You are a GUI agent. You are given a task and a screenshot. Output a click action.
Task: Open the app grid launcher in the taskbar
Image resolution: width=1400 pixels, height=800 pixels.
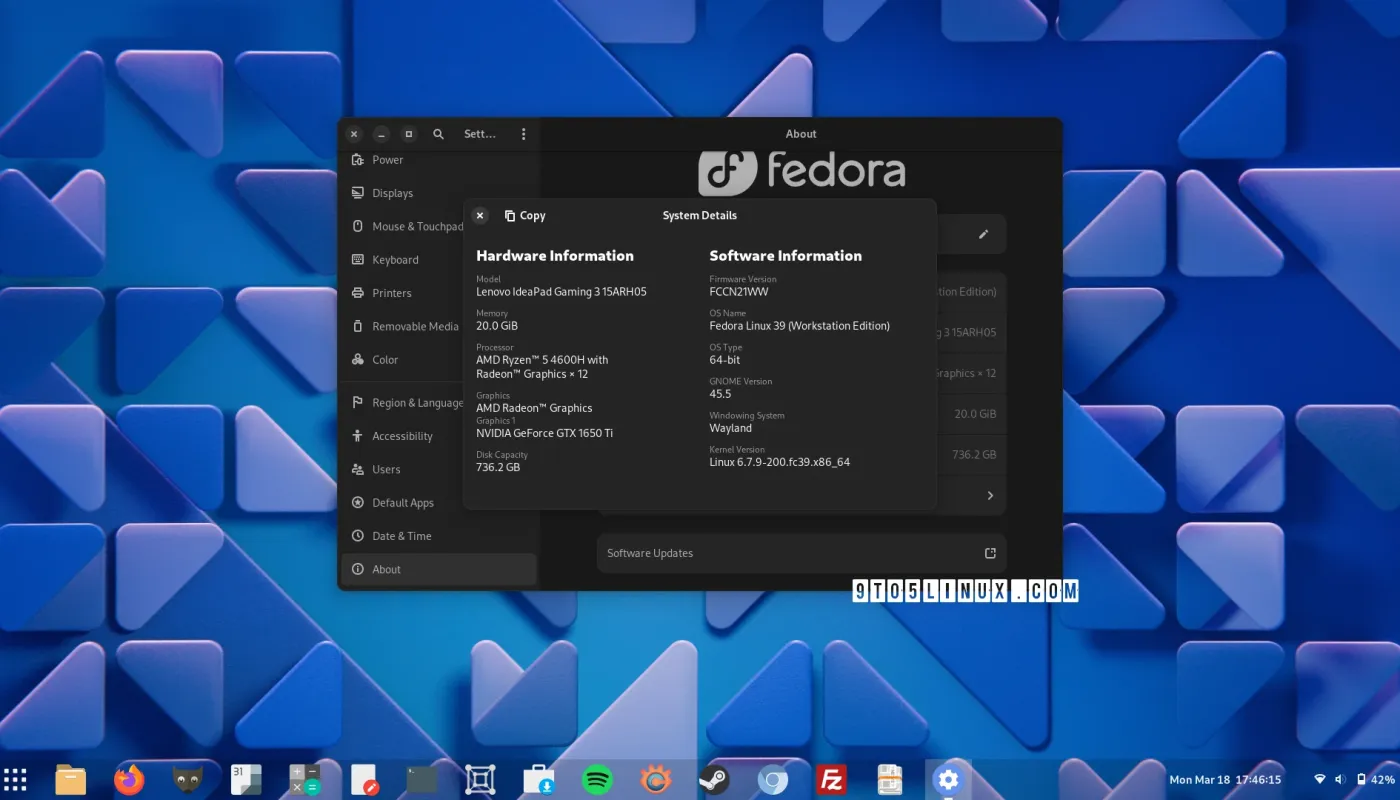pyautogui.click(x=16, y=779)
